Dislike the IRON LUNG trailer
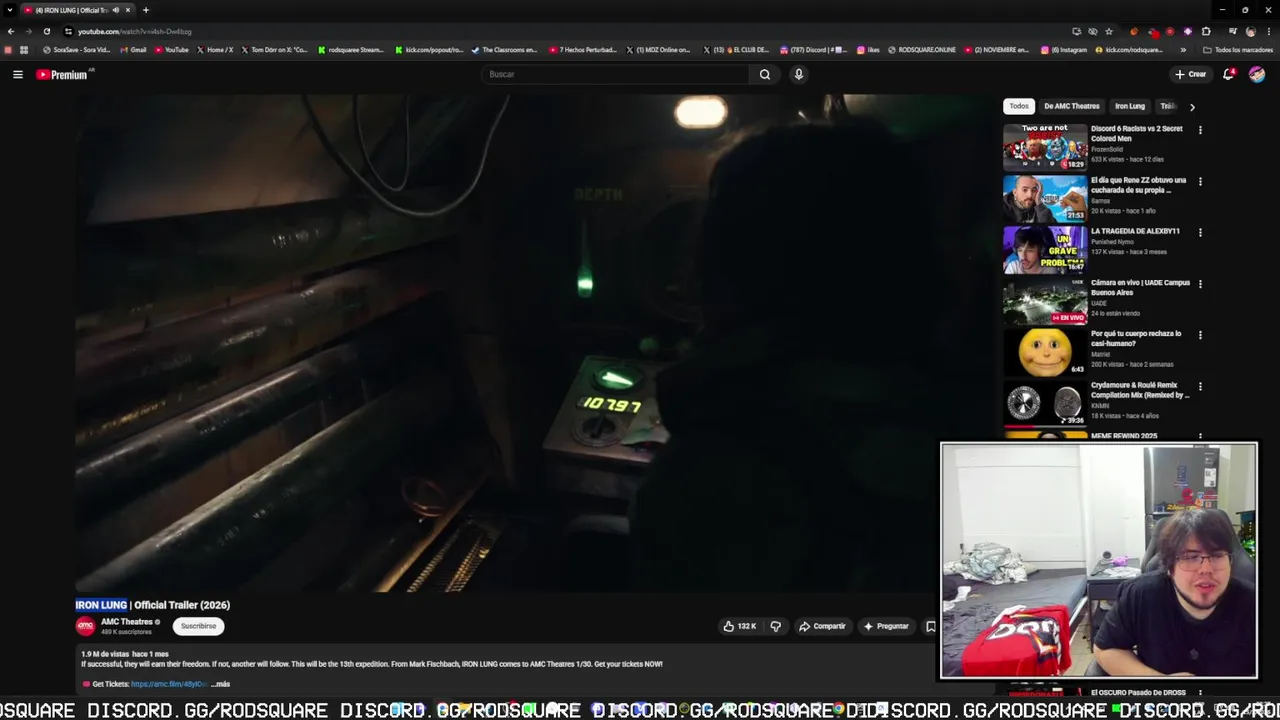The image size is (1280, 720). (x=776, y=626)
